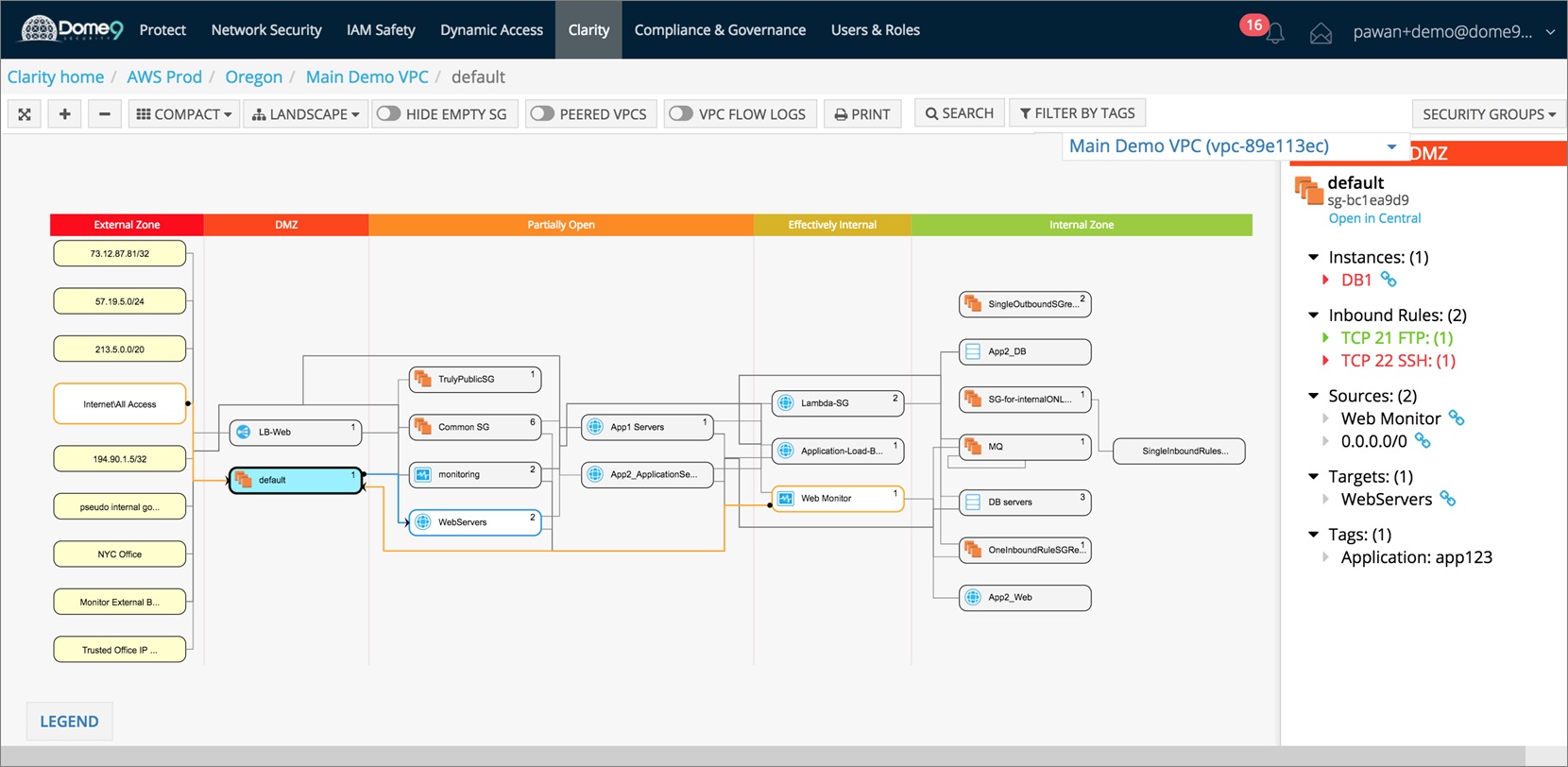Screen dimensions: 1568x767
Task: Go to Clarity home breadcrumb
Action: coord(56,77)
